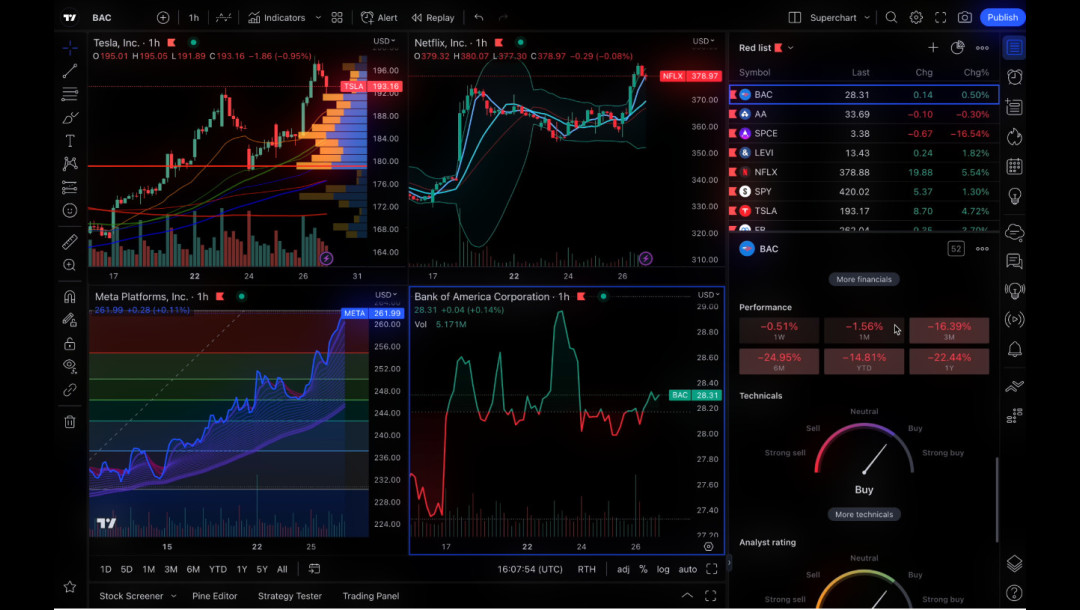1080x610 pixels.
Task: Click the trash remove objects icon
Action: click(70, 421)
